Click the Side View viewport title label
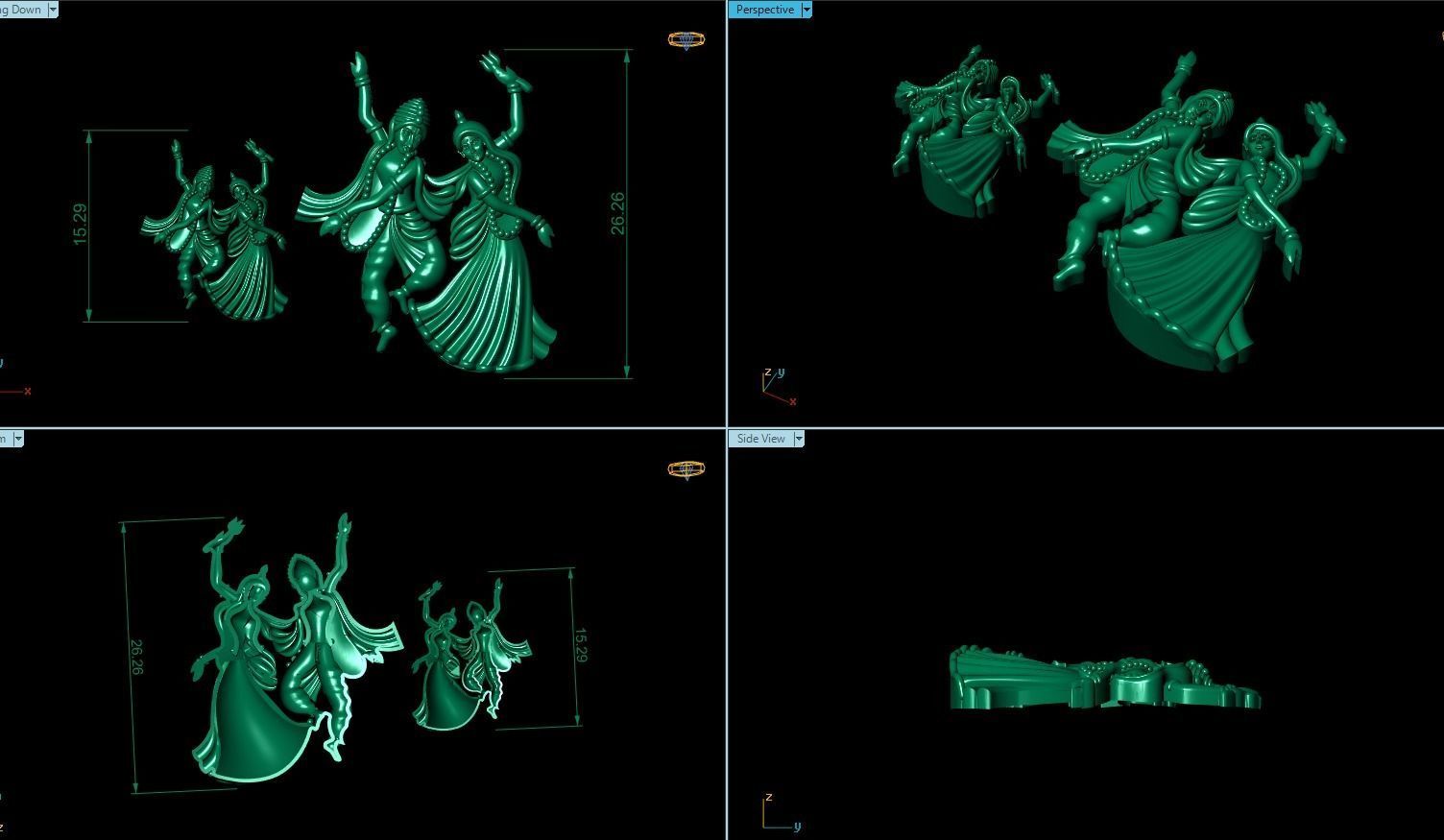1444x840 pixels. [x=761, y=439]
